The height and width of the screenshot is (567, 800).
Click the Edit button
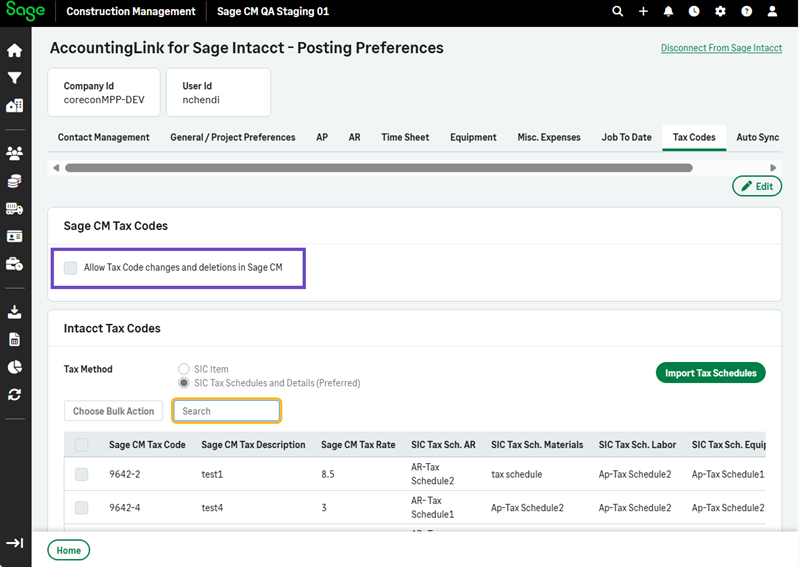pyautogui.click(x=757, y=186)
